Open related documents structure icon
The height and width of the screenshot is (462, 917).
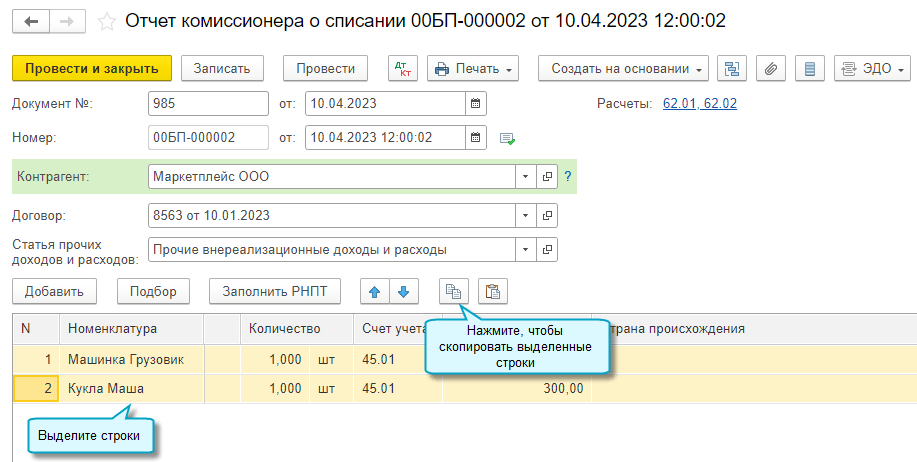tap(732, 68)
